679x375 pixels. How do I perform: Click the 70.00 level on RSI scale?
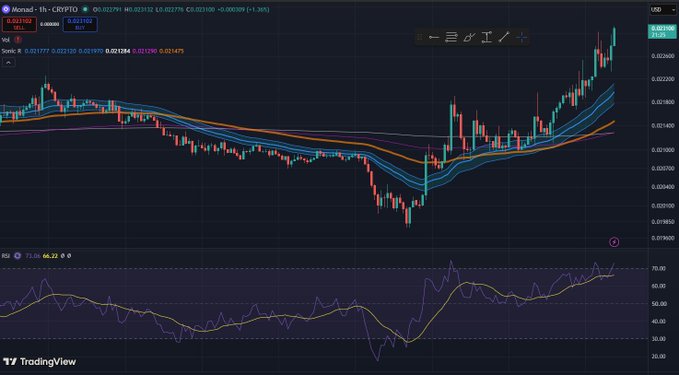(x=659, y=269)
